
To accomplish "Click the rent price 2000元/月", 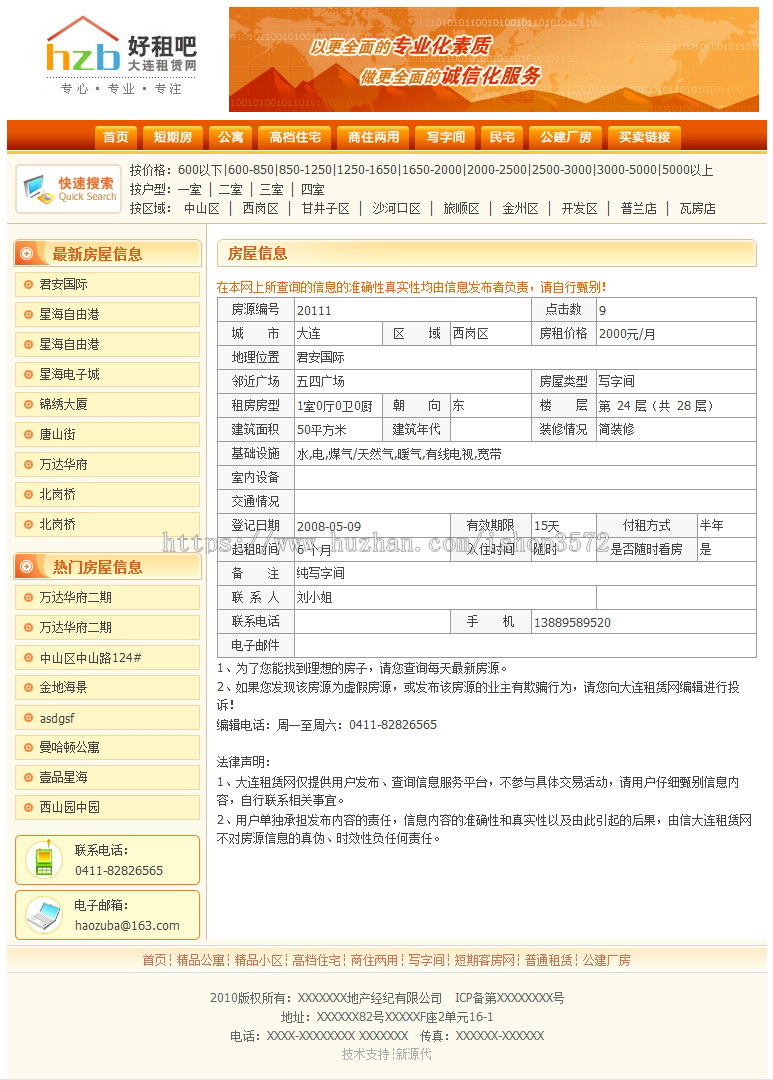I will (x=627, y=334).
